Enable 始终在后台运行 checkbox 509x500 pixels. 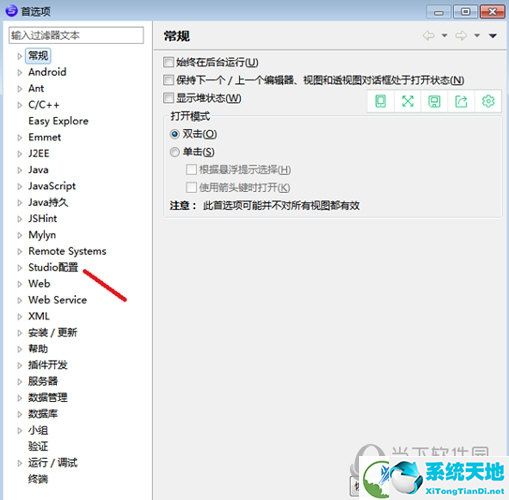pyautogui.click(x=168, y=62)
